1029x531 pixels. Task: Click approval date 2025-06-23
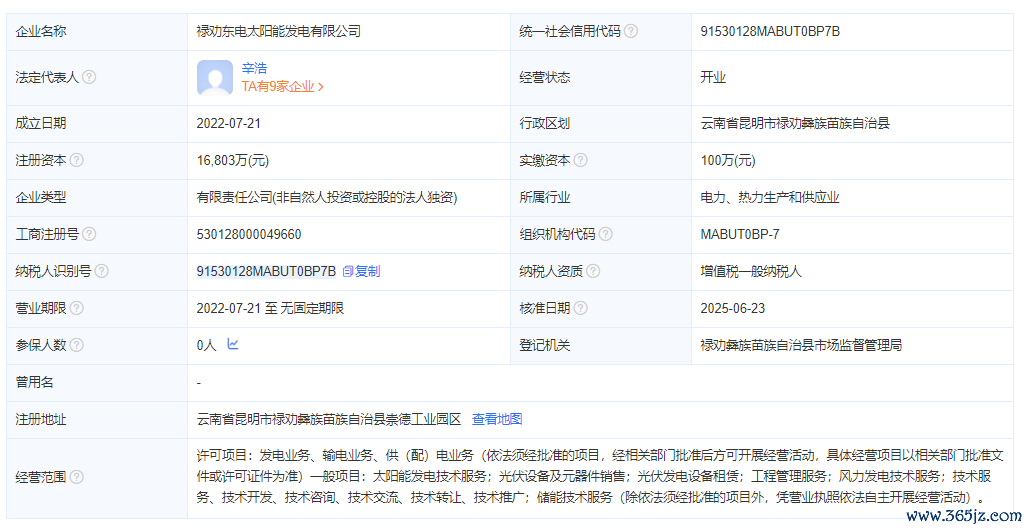tap(732, 308)
